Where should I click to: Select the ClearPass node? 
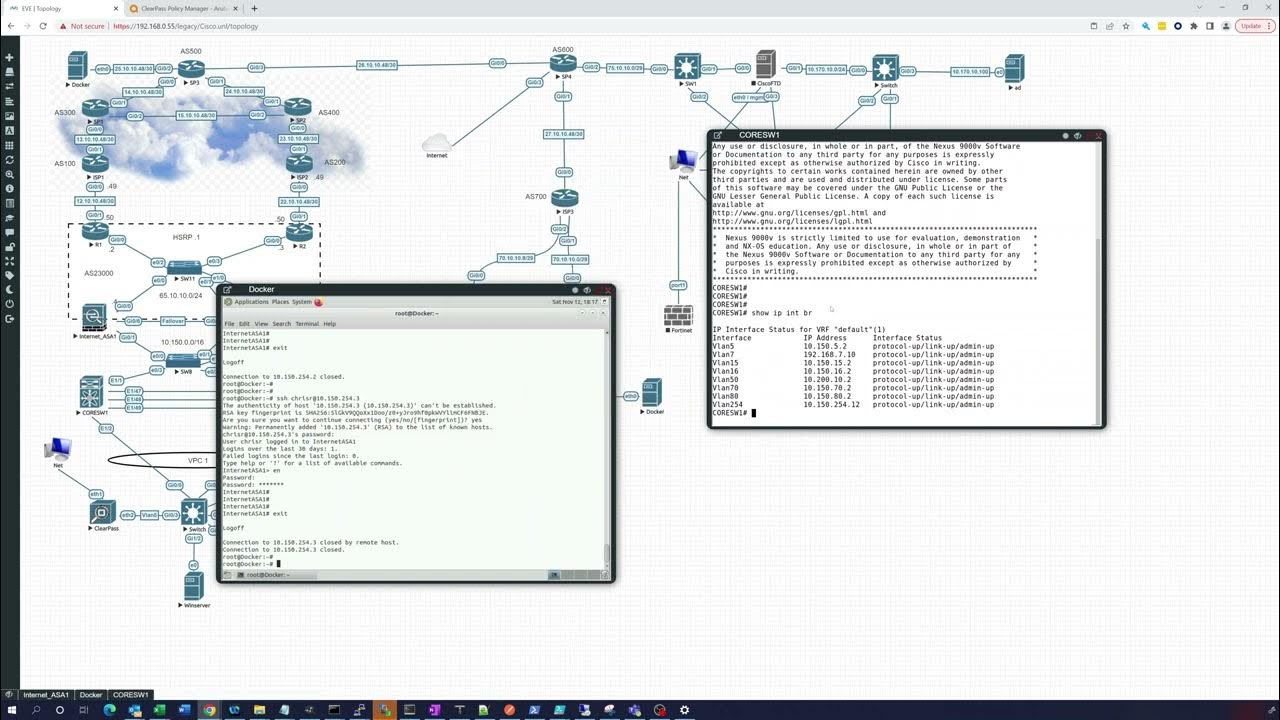click(102, 514)
